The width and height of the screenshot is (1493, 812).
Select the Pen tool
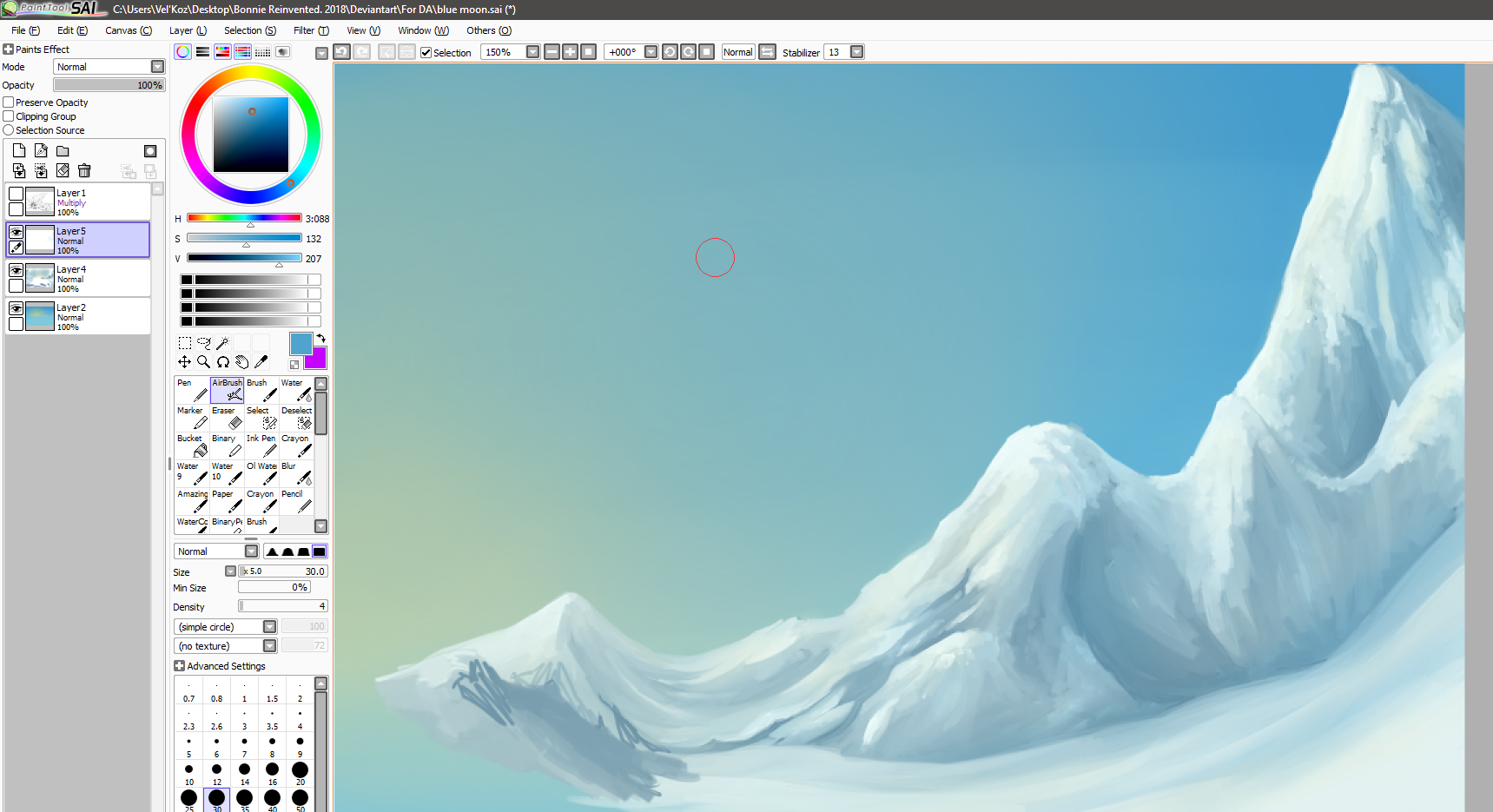tap(192, 390)
